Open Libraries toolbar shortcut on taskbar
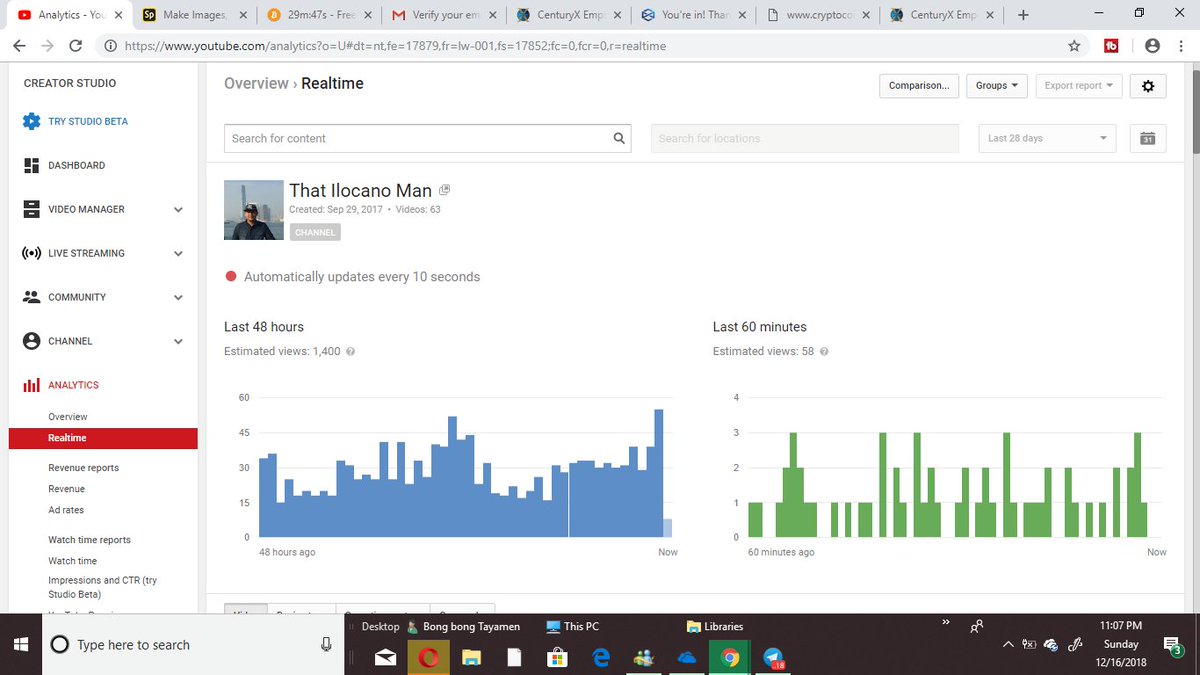 click(715, 626)
